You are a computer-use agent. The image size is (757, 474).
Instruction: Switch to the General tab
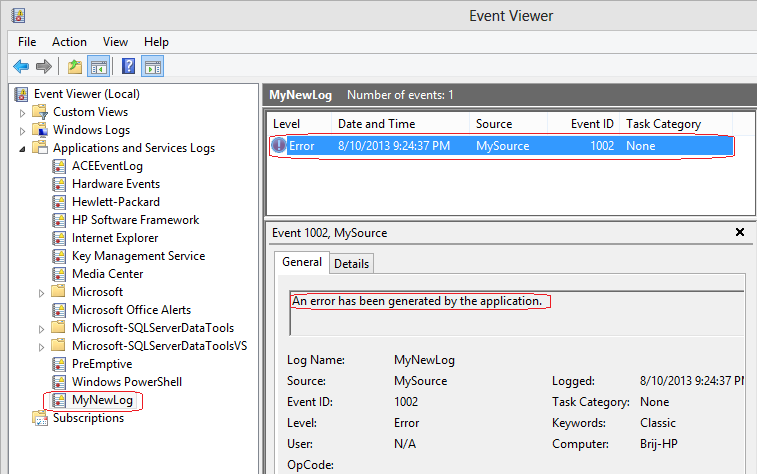(302, 262)
